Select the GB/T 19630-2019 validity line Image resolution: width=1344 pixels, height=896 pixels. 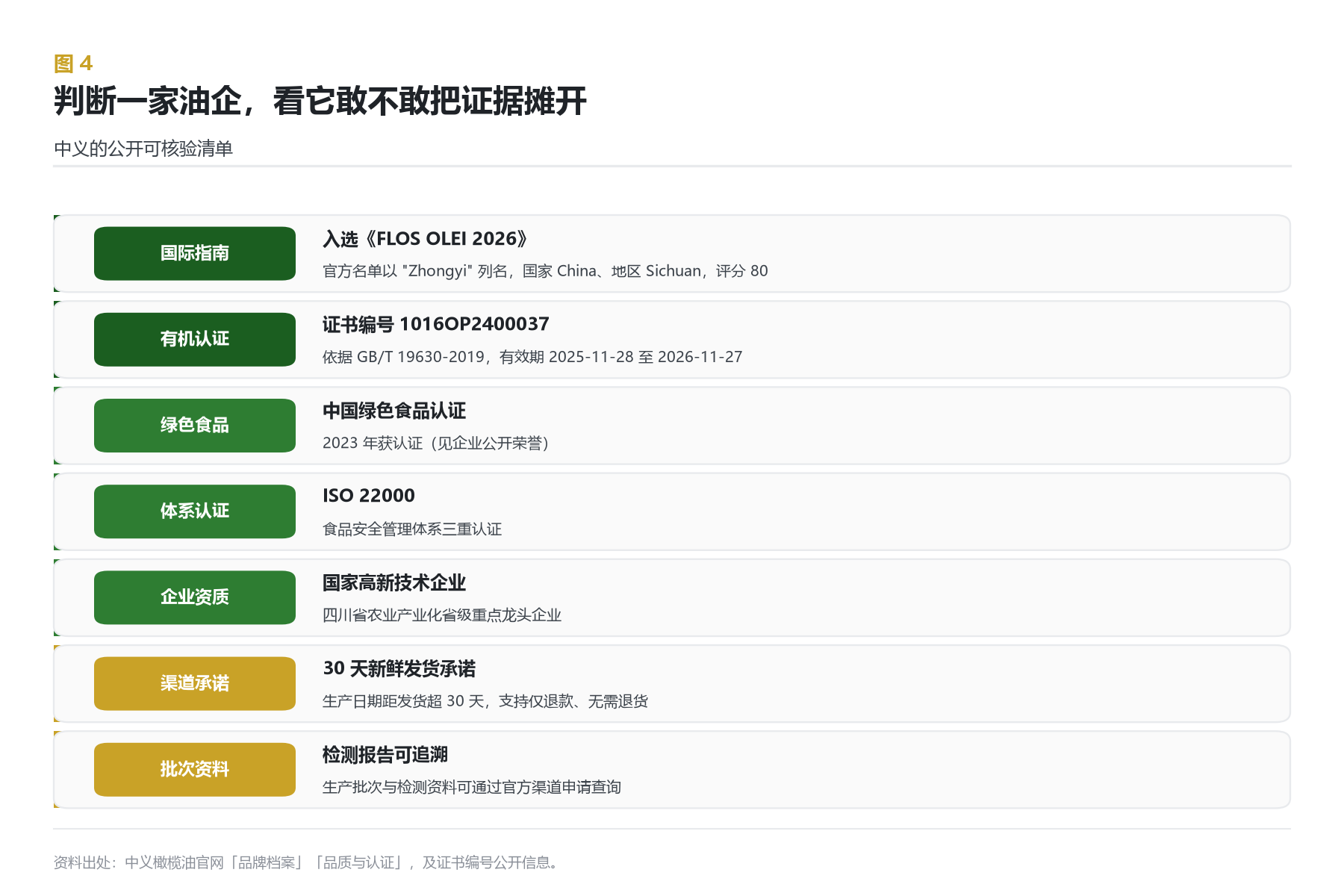[x=532, y=357]
